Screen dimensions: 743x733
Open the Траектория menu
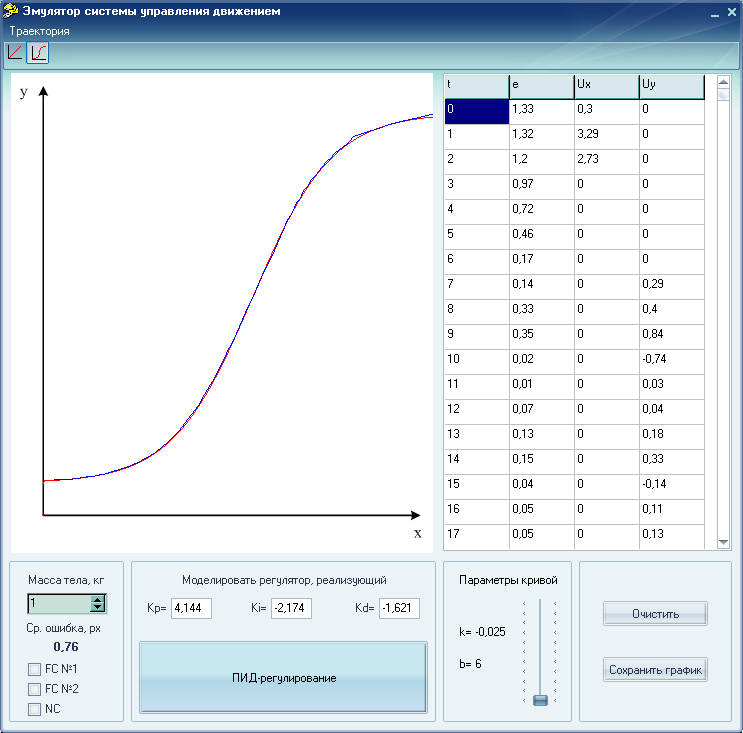[x=40, y=31]
